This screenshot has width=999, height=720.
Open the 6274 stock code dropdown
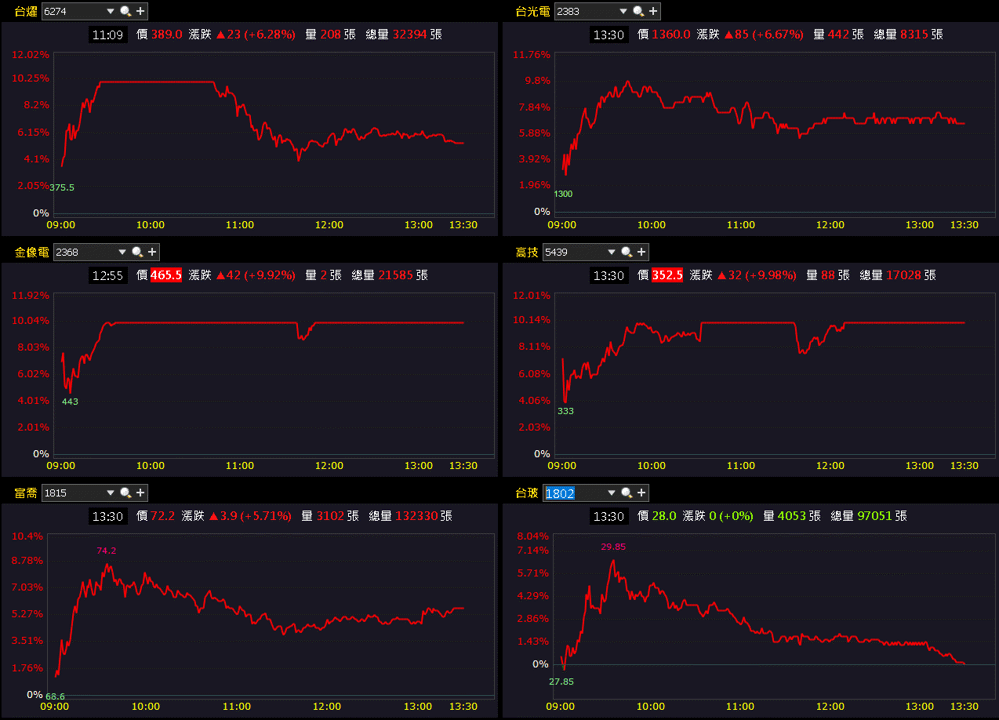coord(110,11)
